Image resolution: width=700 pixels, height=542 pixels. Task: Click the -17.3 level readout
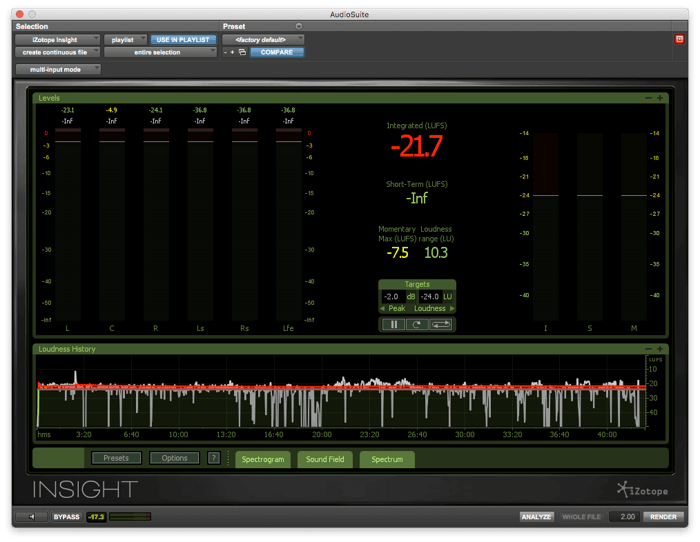click(96, 517)
